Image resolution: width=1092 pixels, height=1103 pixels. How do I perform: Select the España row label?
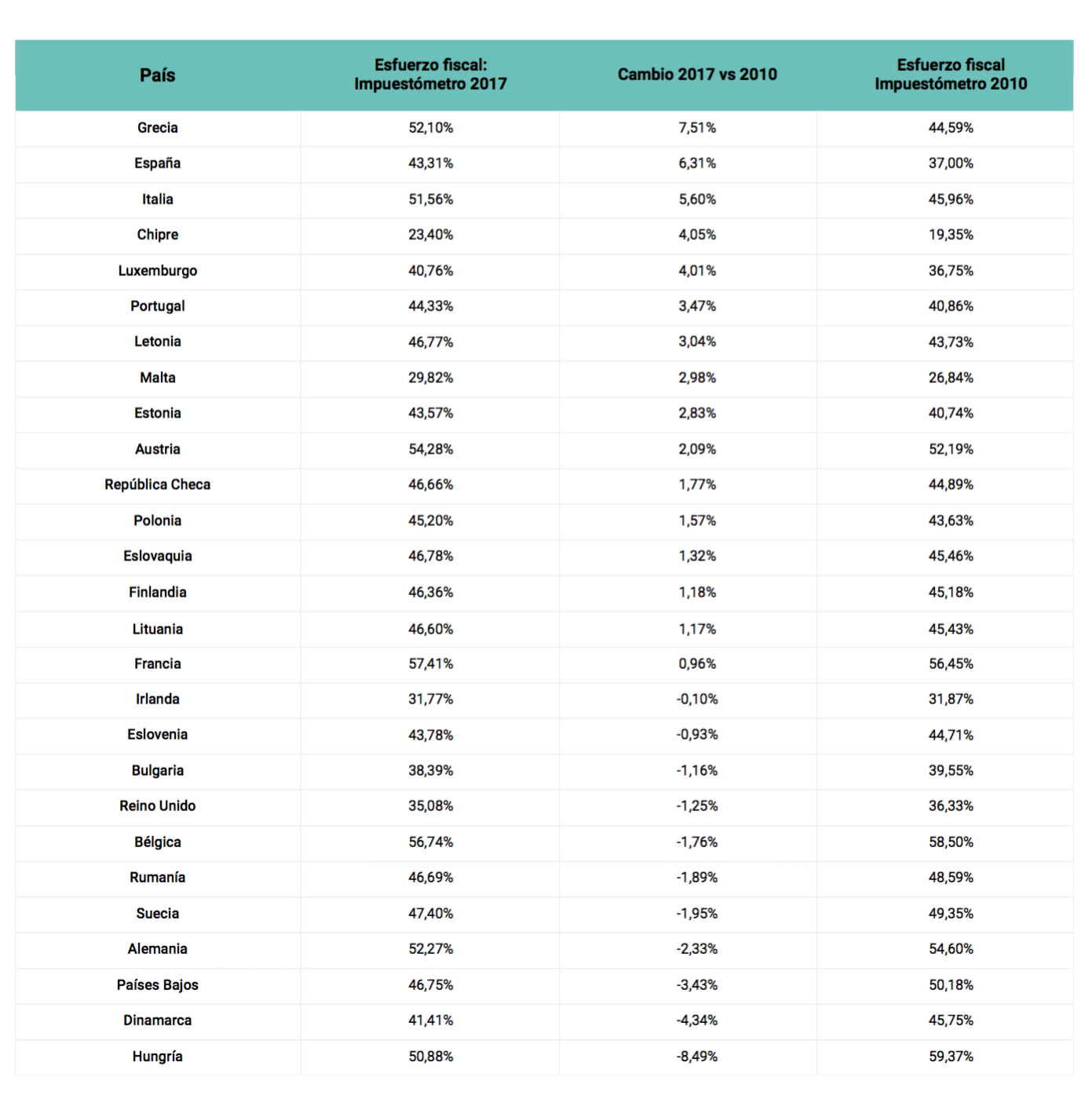(157, 163)
